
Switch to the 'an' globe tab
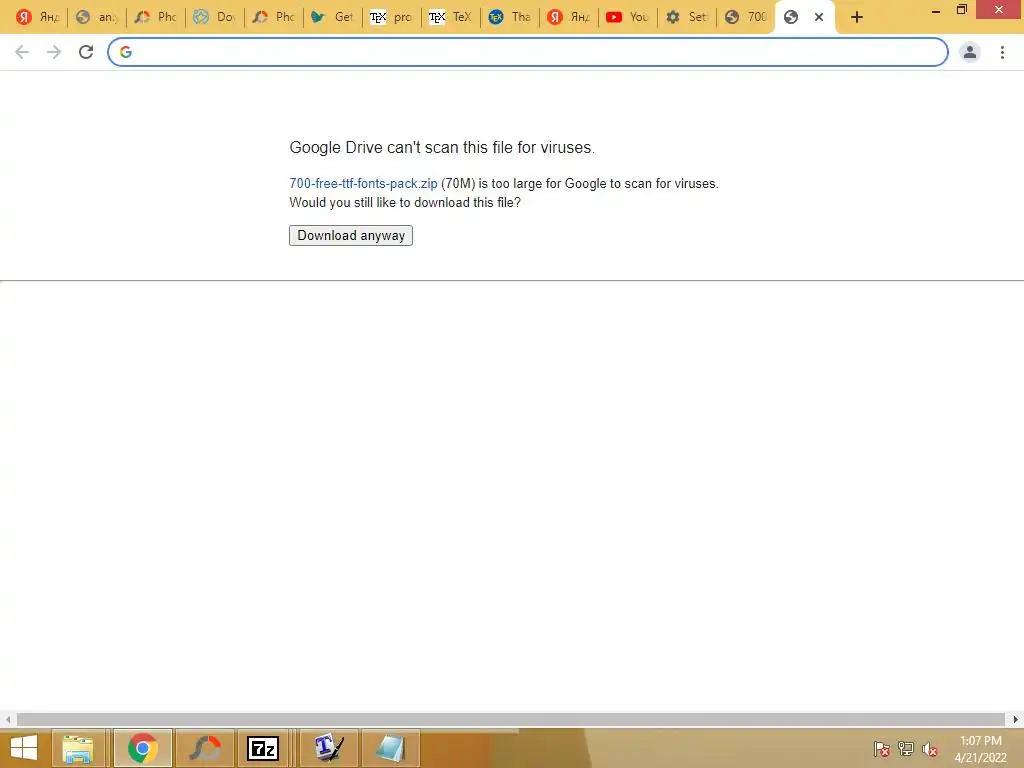pyautogui.click(x=96, y=17)
